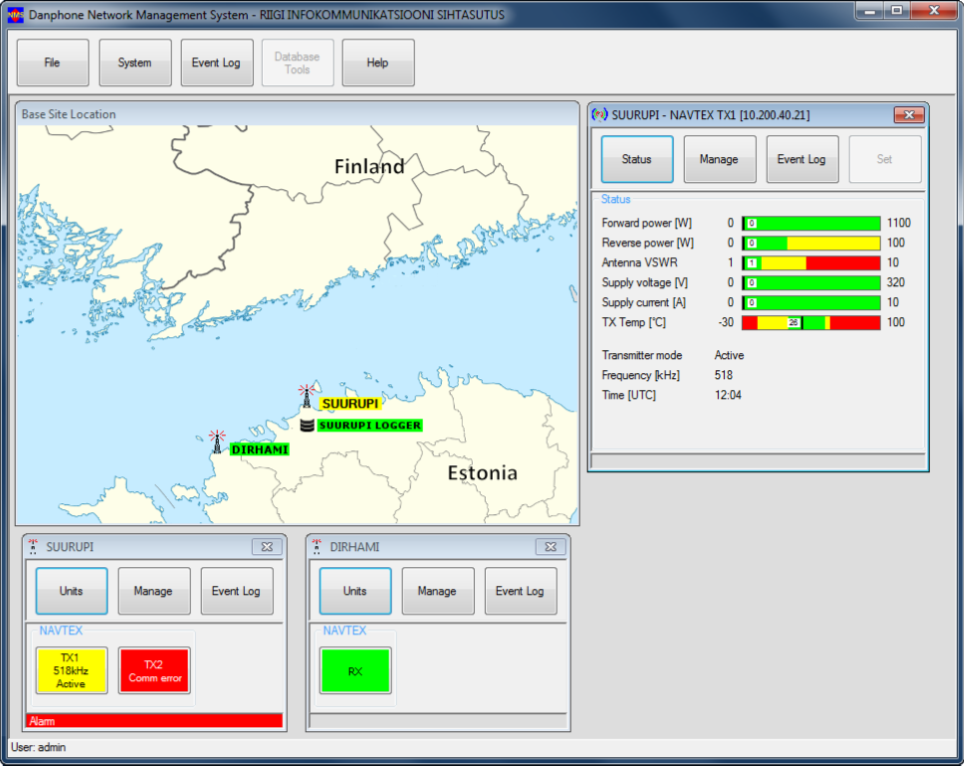Open the Event Log in the DIRHAMI panel
This screenshot has height=766, width=964.
[520, 591]
